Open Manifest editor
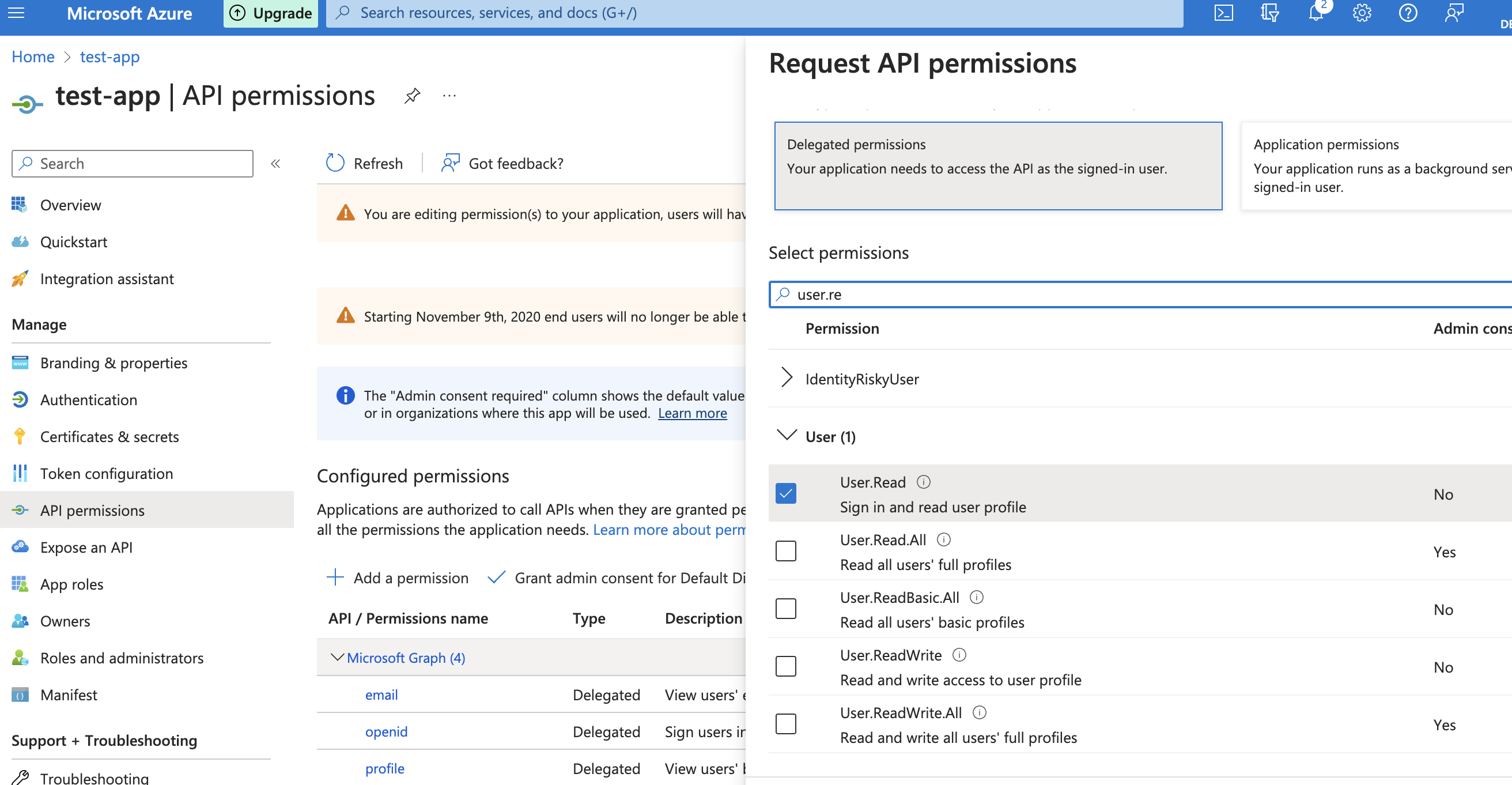 tap(69, 695)
